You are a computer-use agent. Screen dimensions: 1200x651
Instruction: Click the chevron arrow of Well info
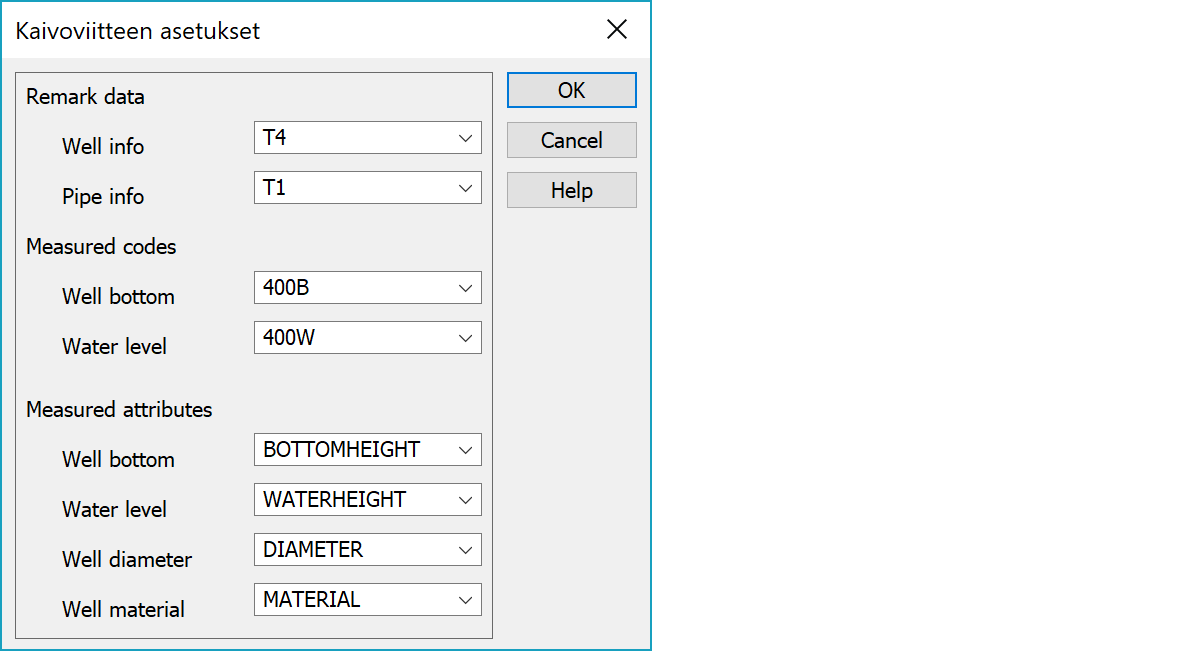pos(465,138)
